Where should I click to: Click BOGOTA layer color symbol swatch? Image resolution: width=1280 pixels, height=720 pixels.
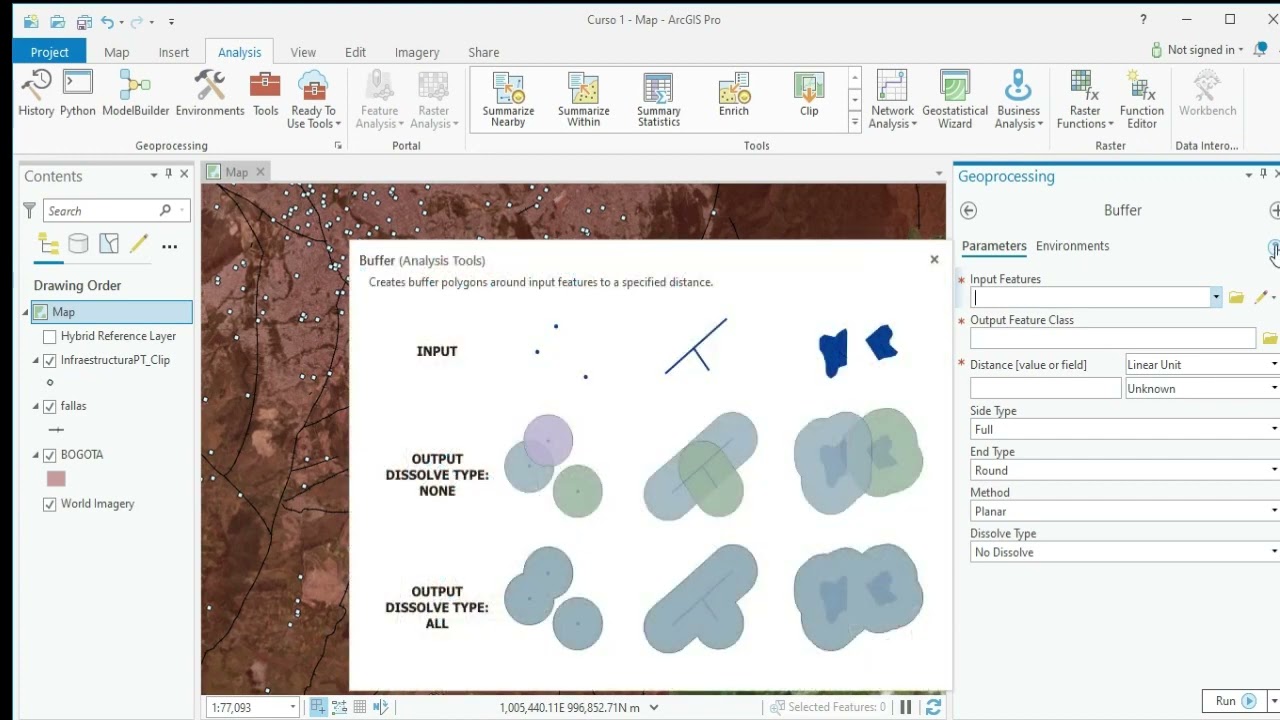pyautogui.click(x=56, y=479)
